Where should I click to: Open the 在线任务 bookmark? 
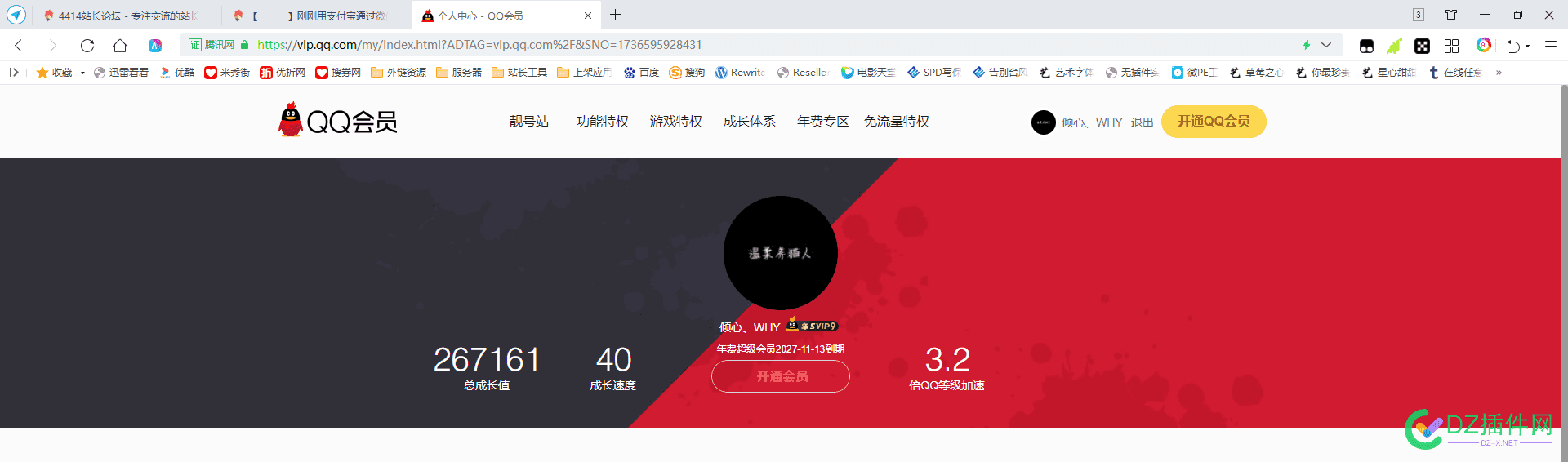tap(1455, 73)
